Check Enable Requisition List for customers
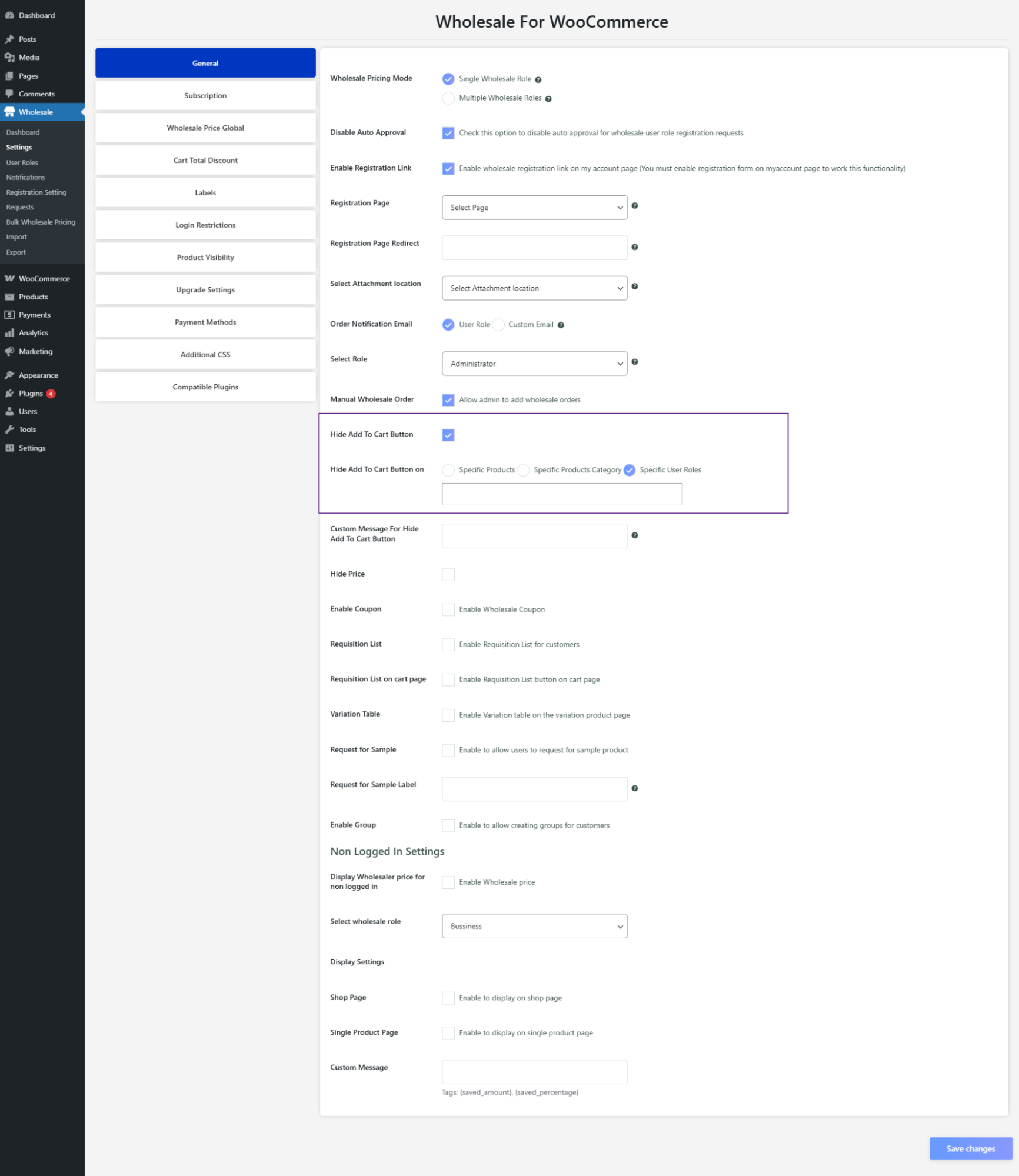 pos(448,645)
